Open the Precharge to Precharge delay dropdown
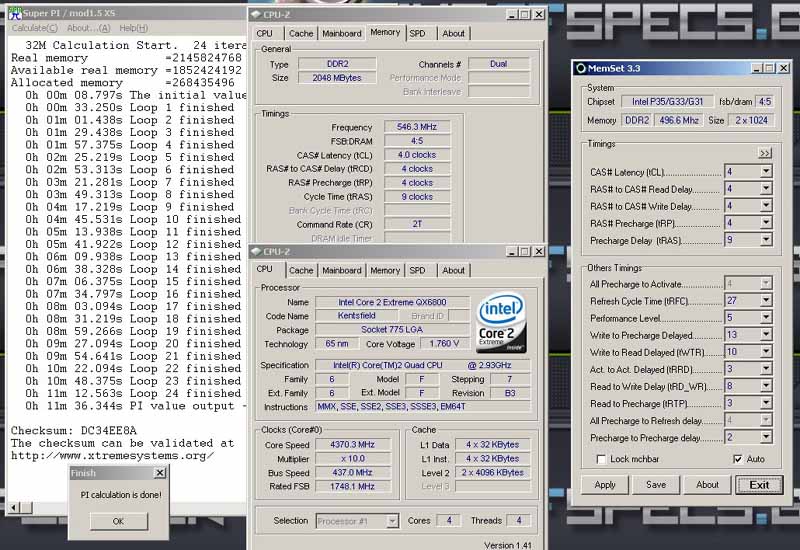This screenshot has height=550, width=800. (x=766, y=437)
